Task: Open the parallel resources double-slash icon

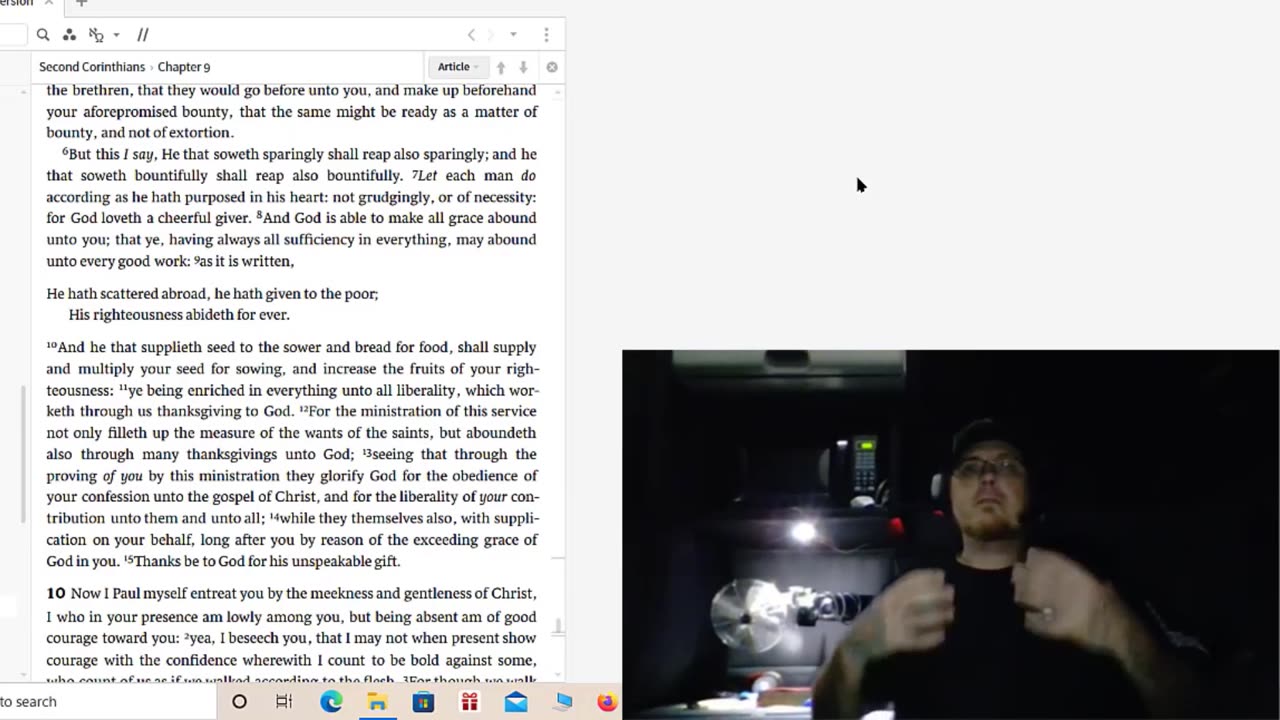Action: [x=143, y=35]
